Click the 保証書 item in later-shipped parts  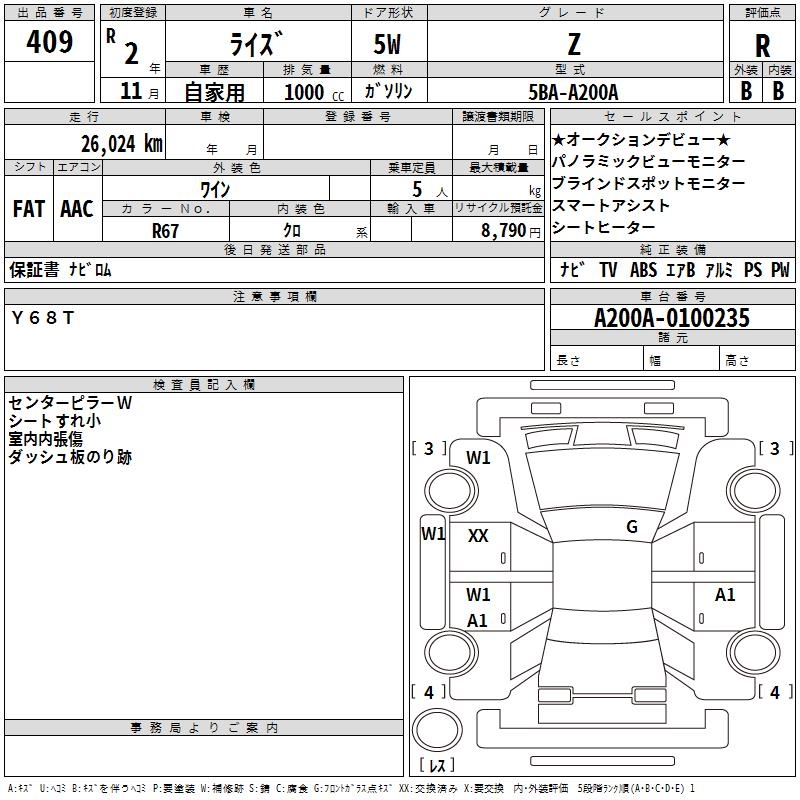(x=34, y=269)
